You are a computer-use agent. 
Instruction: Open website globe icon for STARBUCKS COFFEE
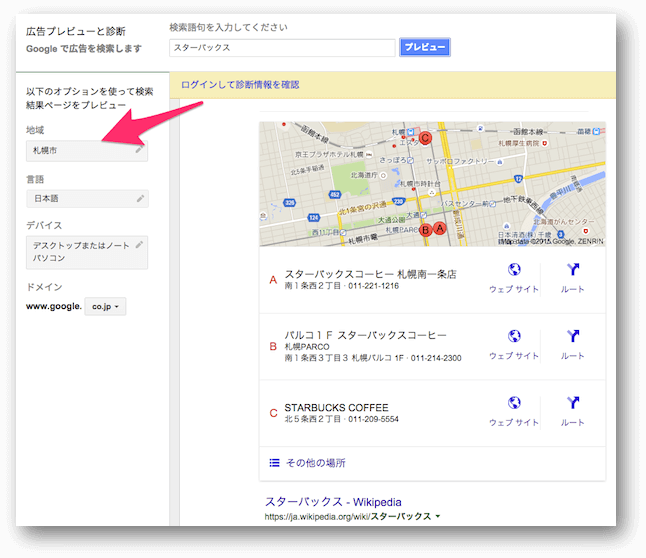pyautogui.click(x=514, y=403)
